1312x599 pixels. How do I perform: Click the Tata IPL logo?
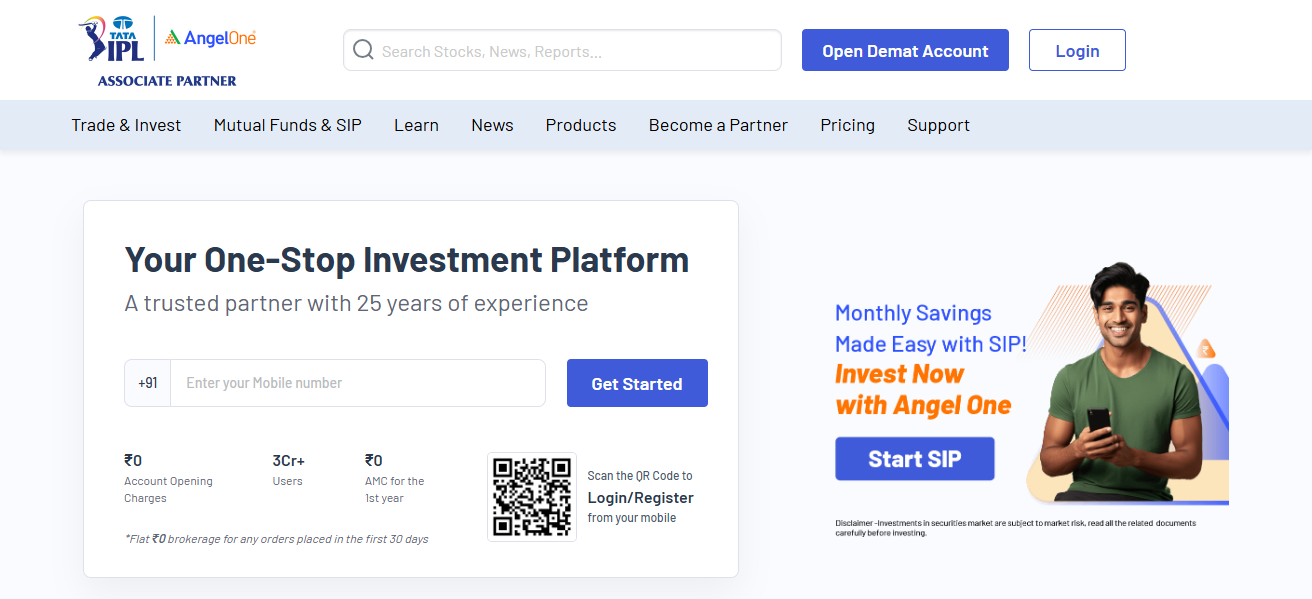tap(112, 39)
